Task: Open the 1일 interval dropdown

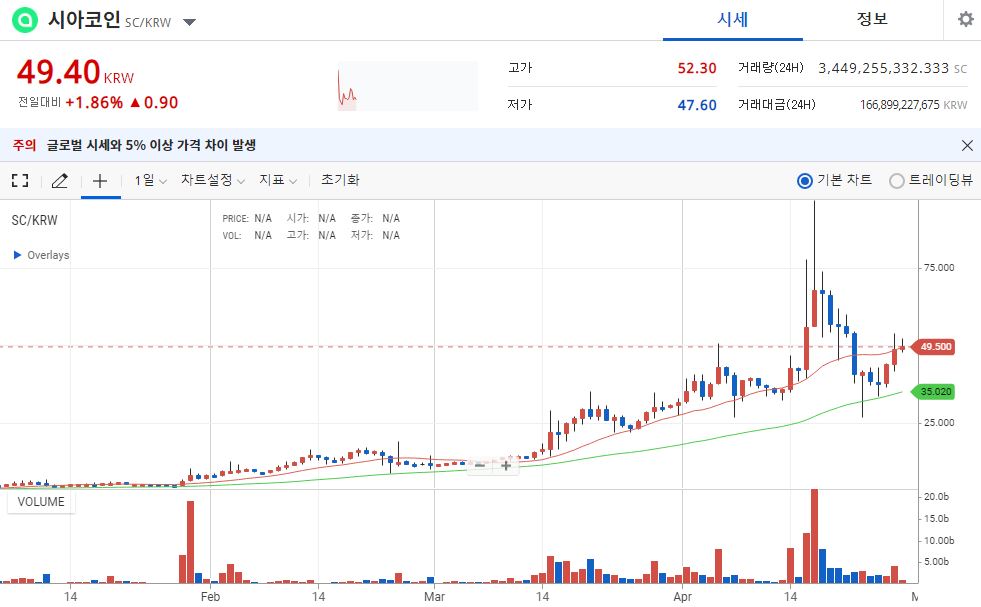Action: coord(150,180)
